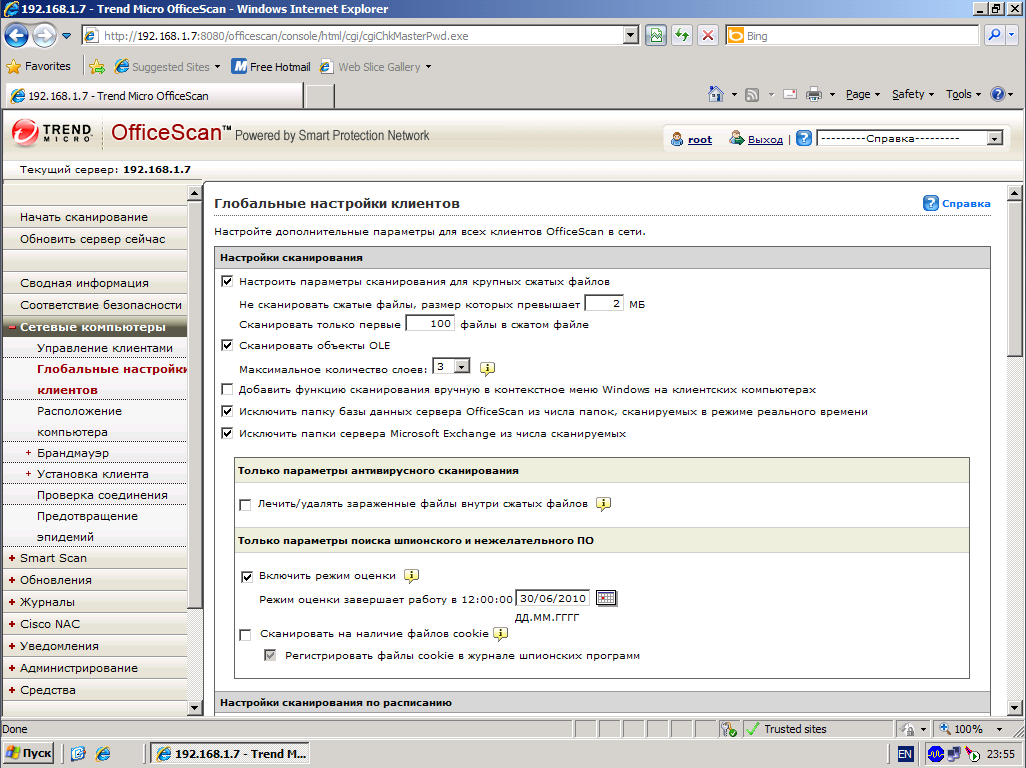The width and height of the screenshot is (1026, 768).
Task: Toggle Сканировать объекты OLE checkbox
Action: point(227,345)
